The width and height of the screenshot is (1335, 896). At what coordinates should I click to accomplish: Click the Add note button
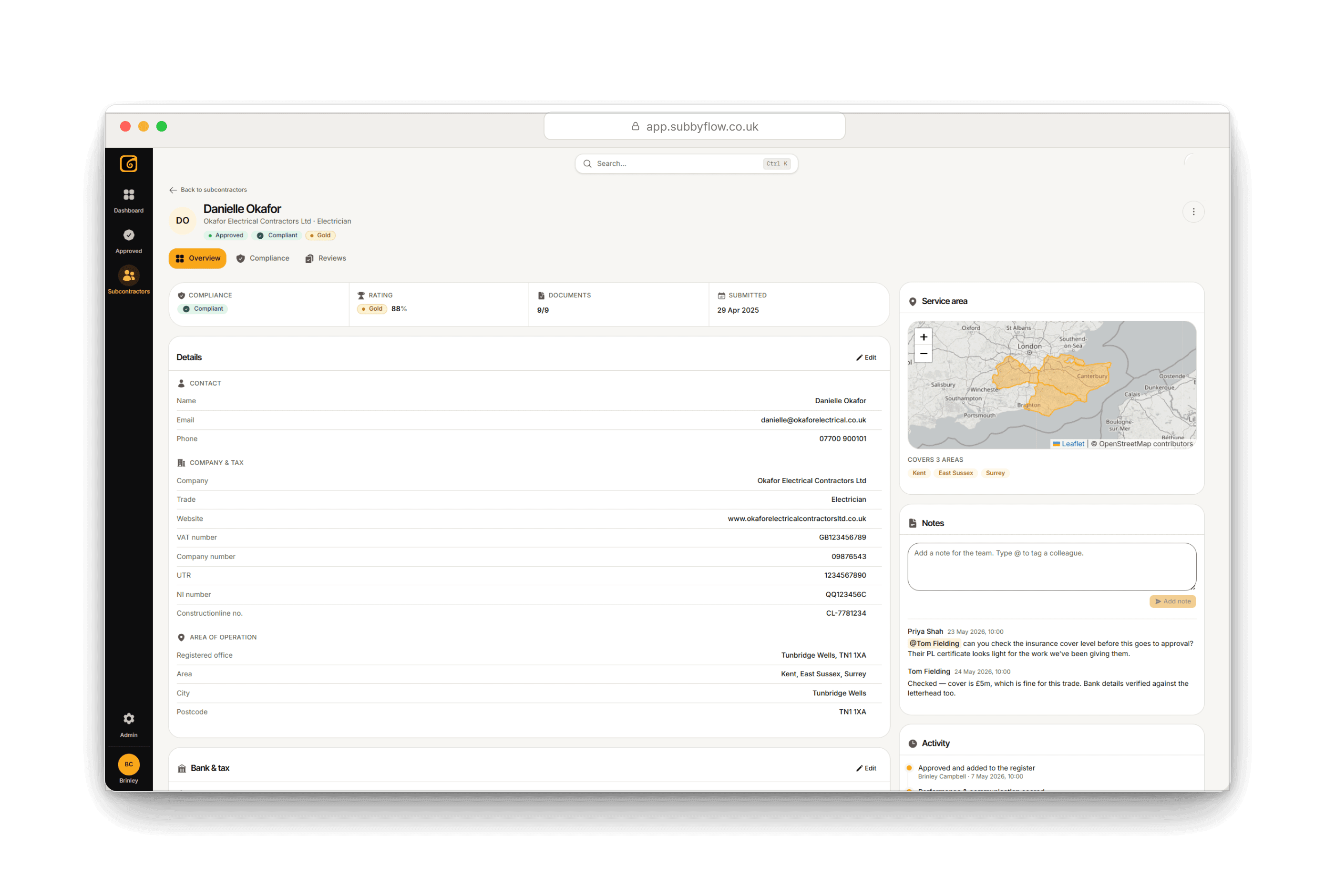(1173, 601)
